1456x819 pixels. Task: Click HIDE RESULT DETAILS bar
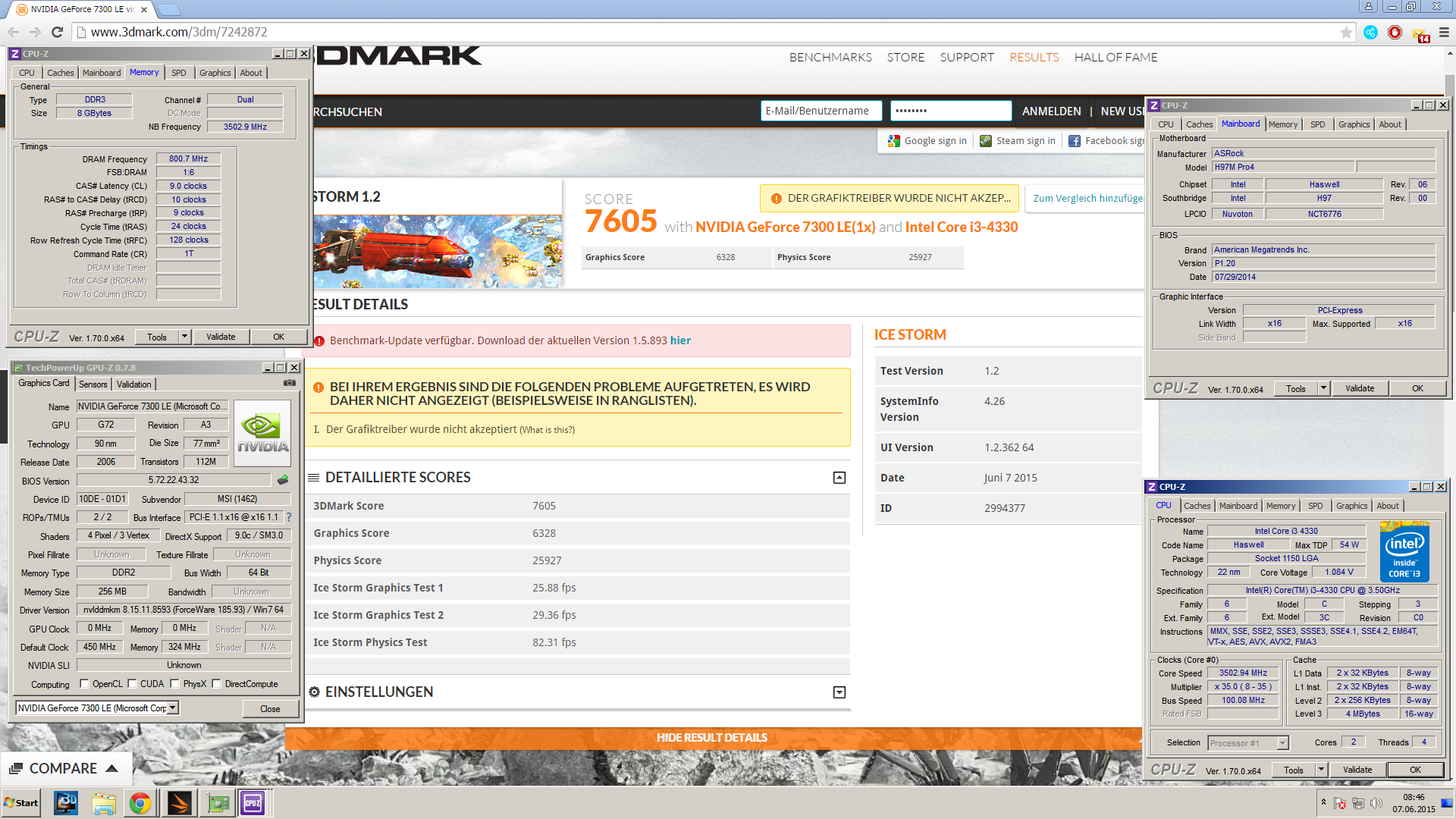click(713, 737)
